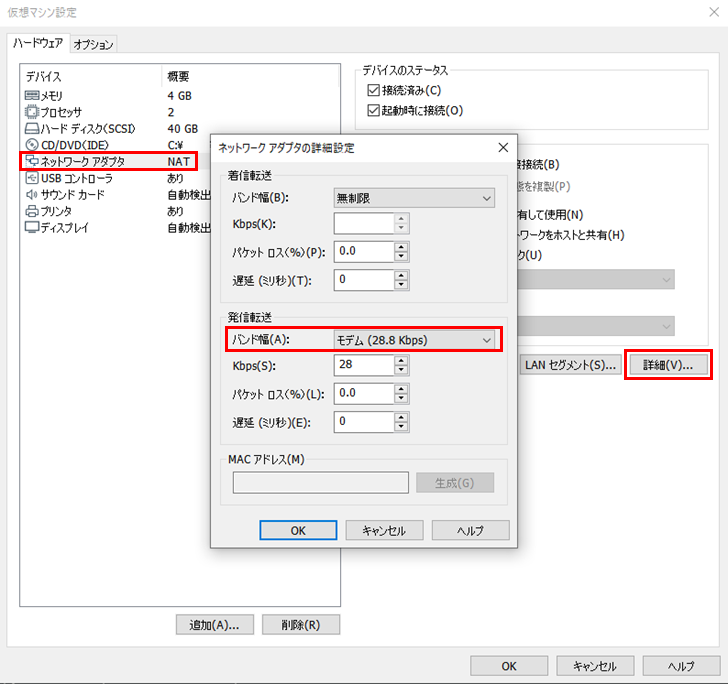
Task: Click outgoing 遅延 (ミリ秒)(E) field
Action: pos(364,422)
